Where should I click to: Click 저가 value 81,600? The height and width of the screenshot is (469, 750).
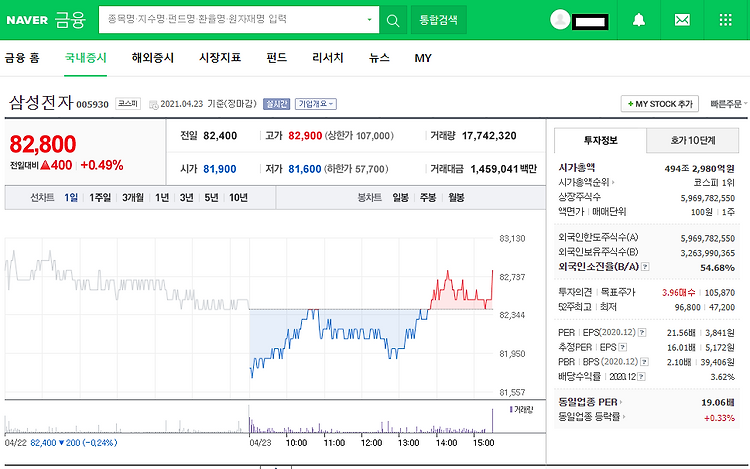(305, 169)
